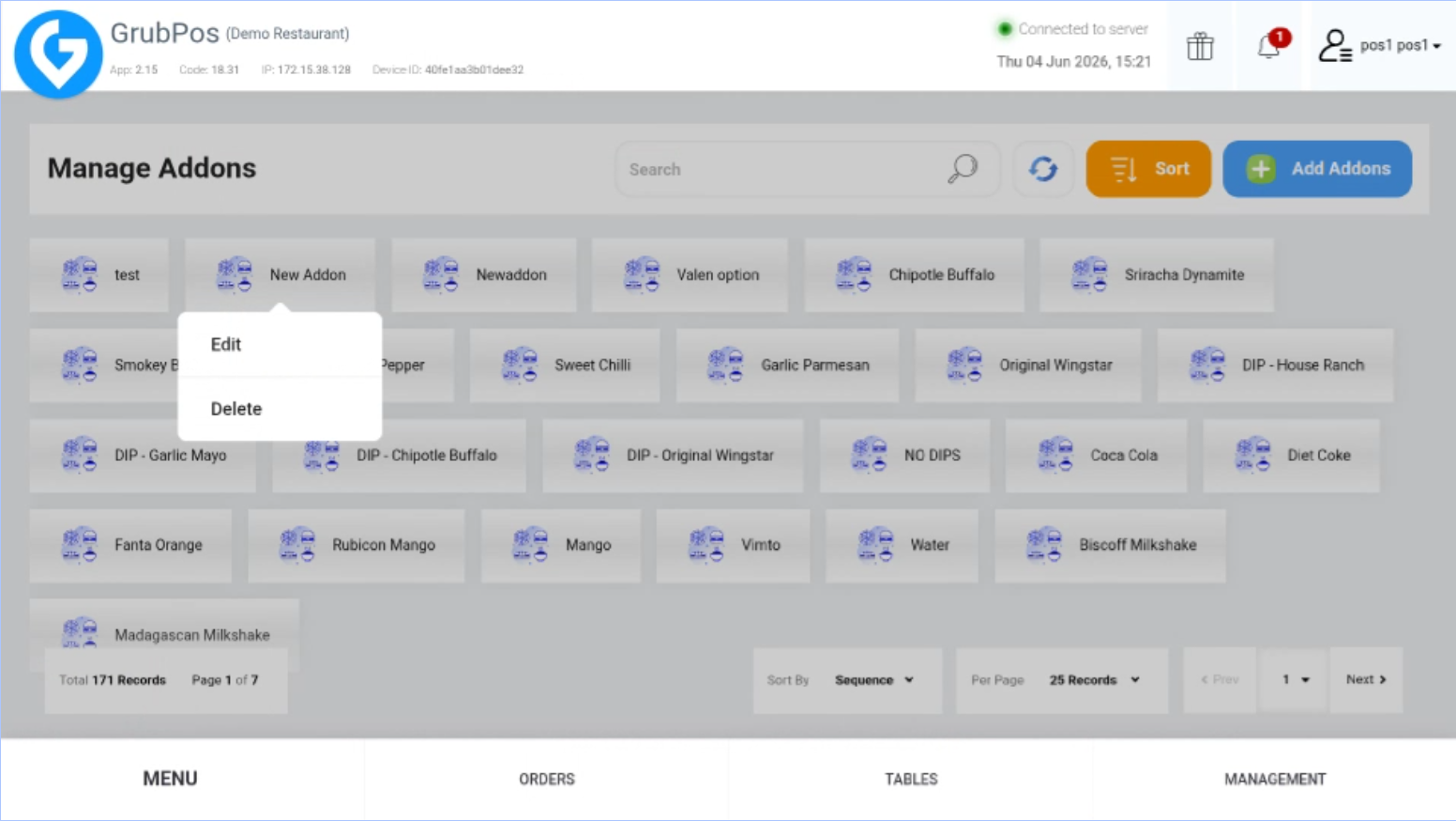Image resolution: width=1456 pixels, height=821 pixels.
Task: Select the Original Wingstar addon label
Action: [x=1055, y=365]
